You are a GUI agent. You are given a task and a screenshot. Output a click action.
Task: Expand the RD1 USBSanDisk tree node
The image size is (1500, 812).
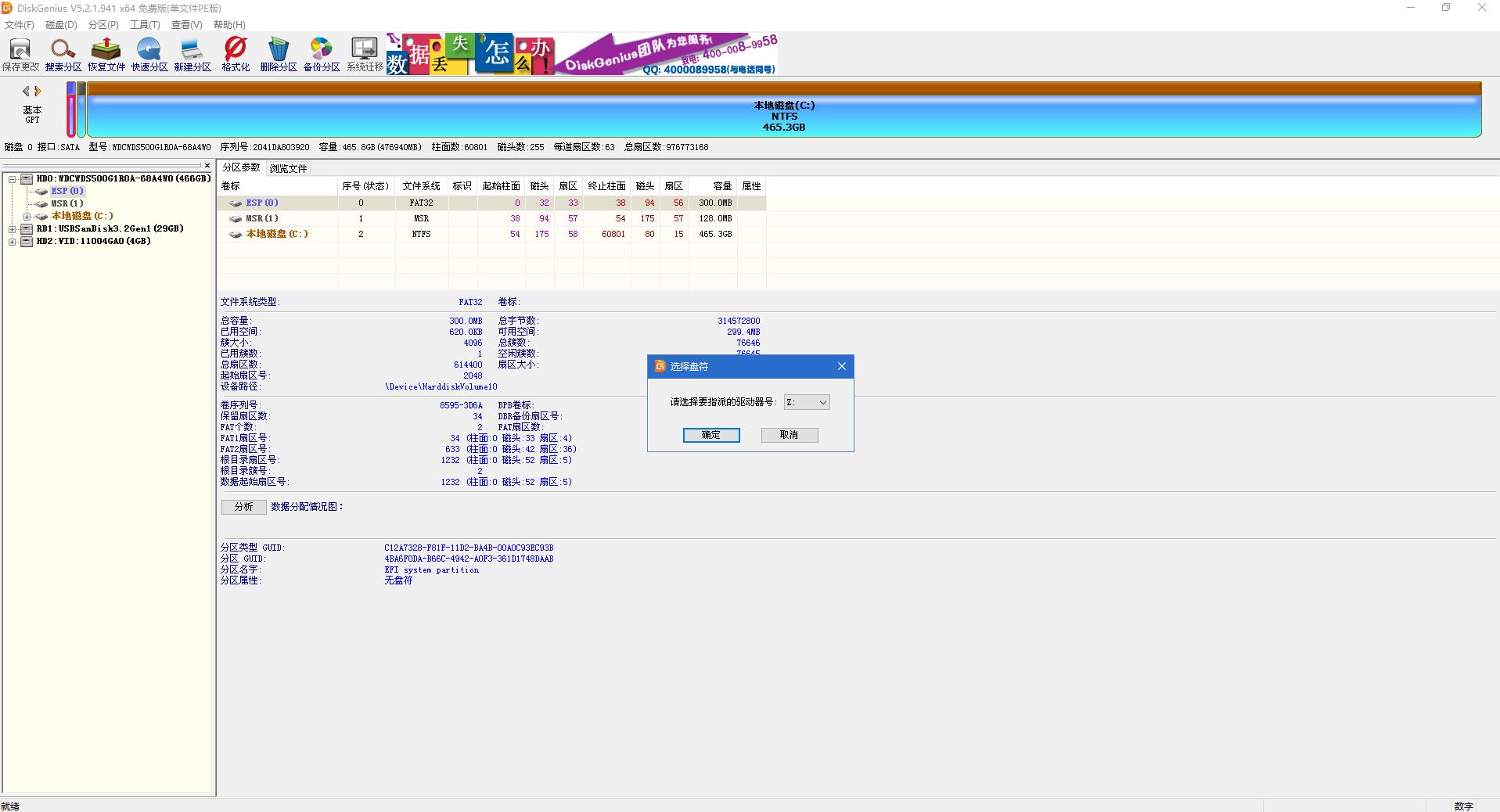pos(13,229)
